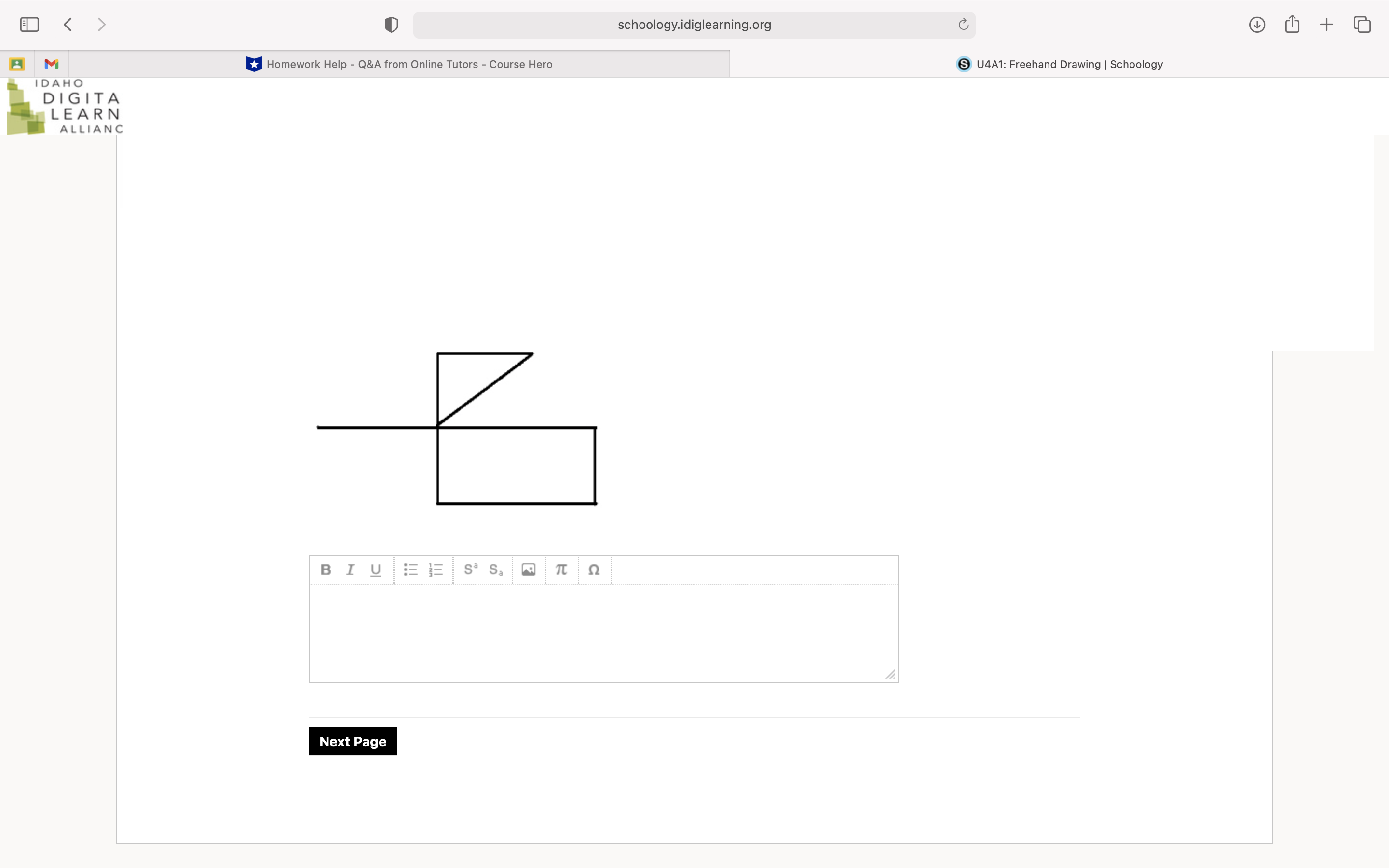The height and width of the screenshot is (868, 1389).
Task: Resize the text editor input field
Action: click(890, 675)
